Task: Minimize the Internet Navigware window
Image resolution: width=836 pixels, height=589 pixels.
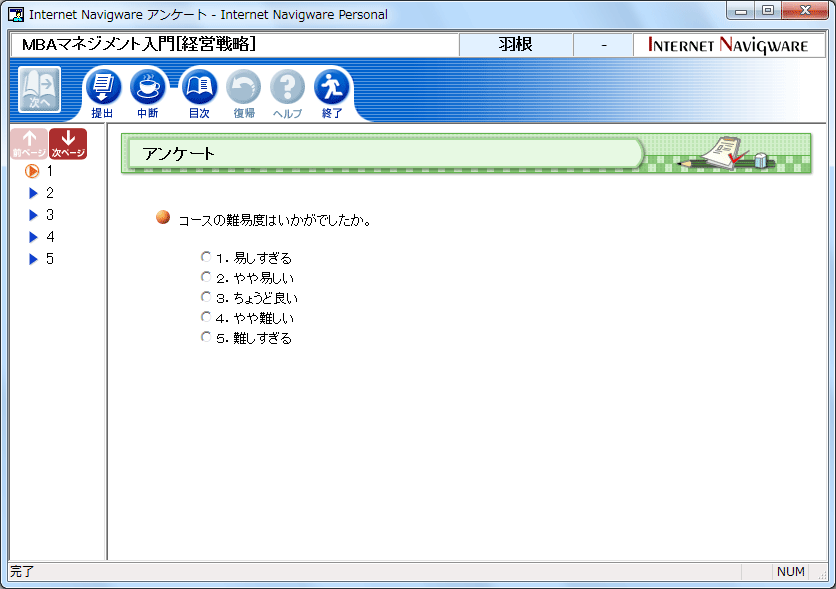Action: click(741, 11)
